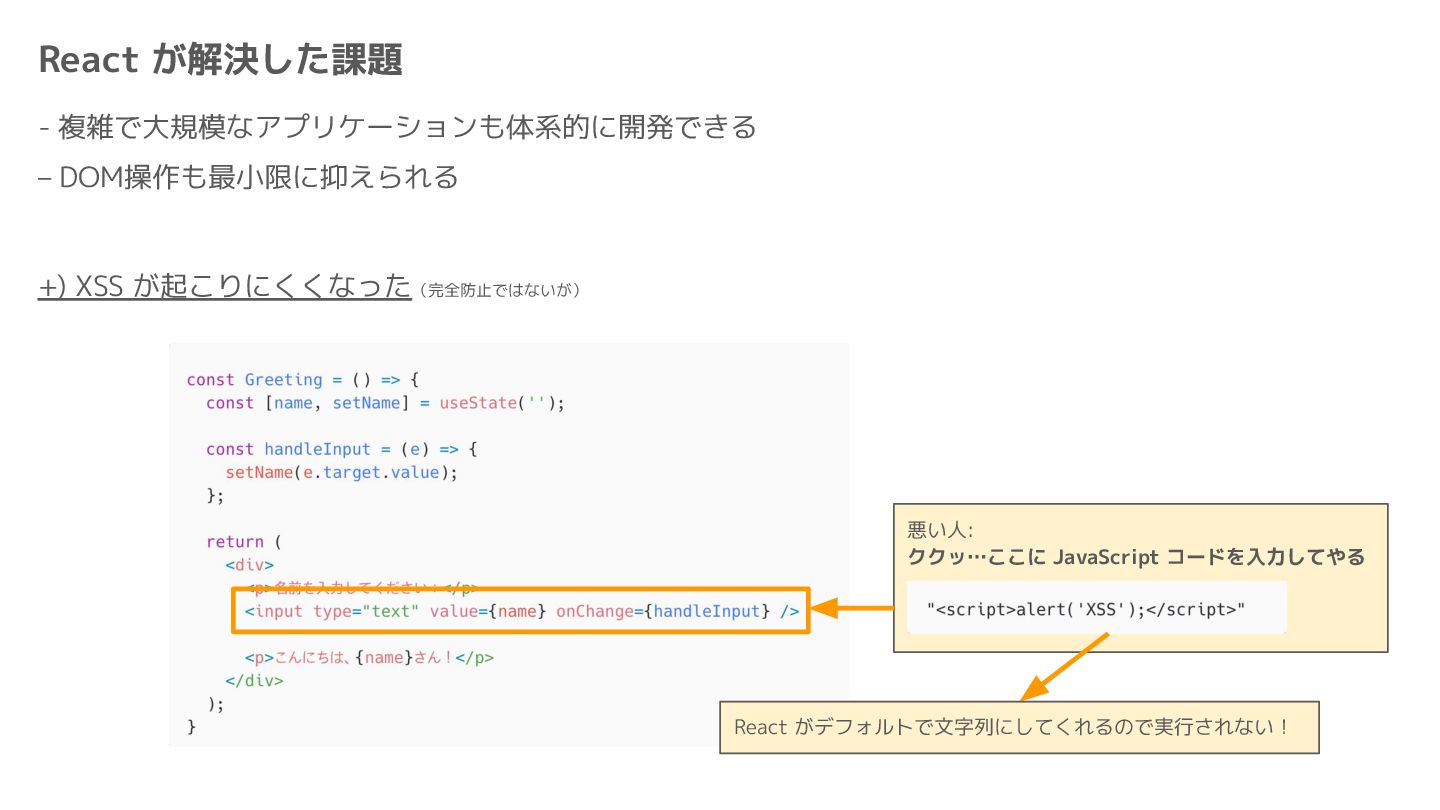Click the 'return (' code line
Screen dimensions: 1440x810
(244, 541)
